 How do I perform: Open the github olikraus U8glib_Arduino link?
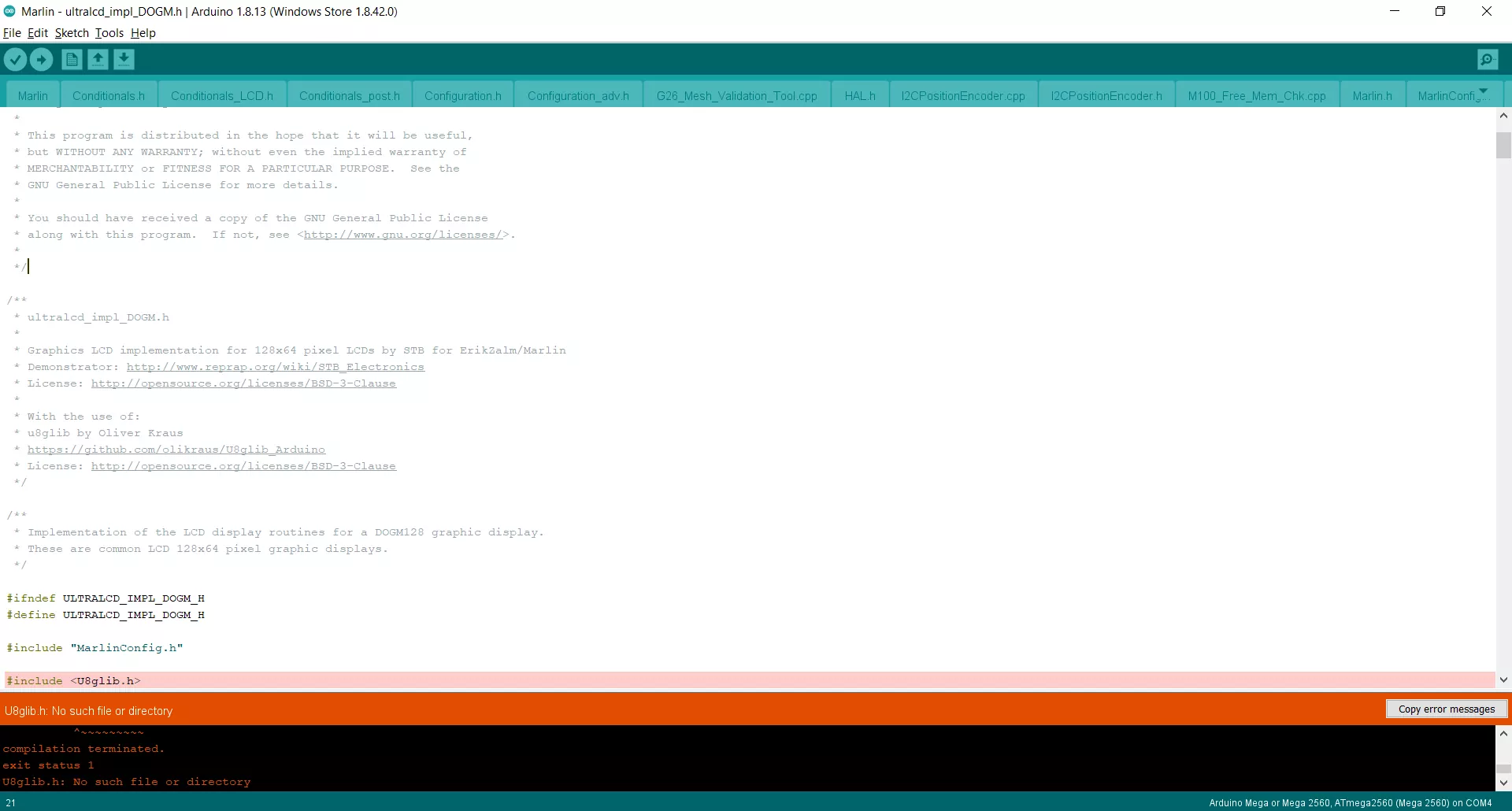176,450
